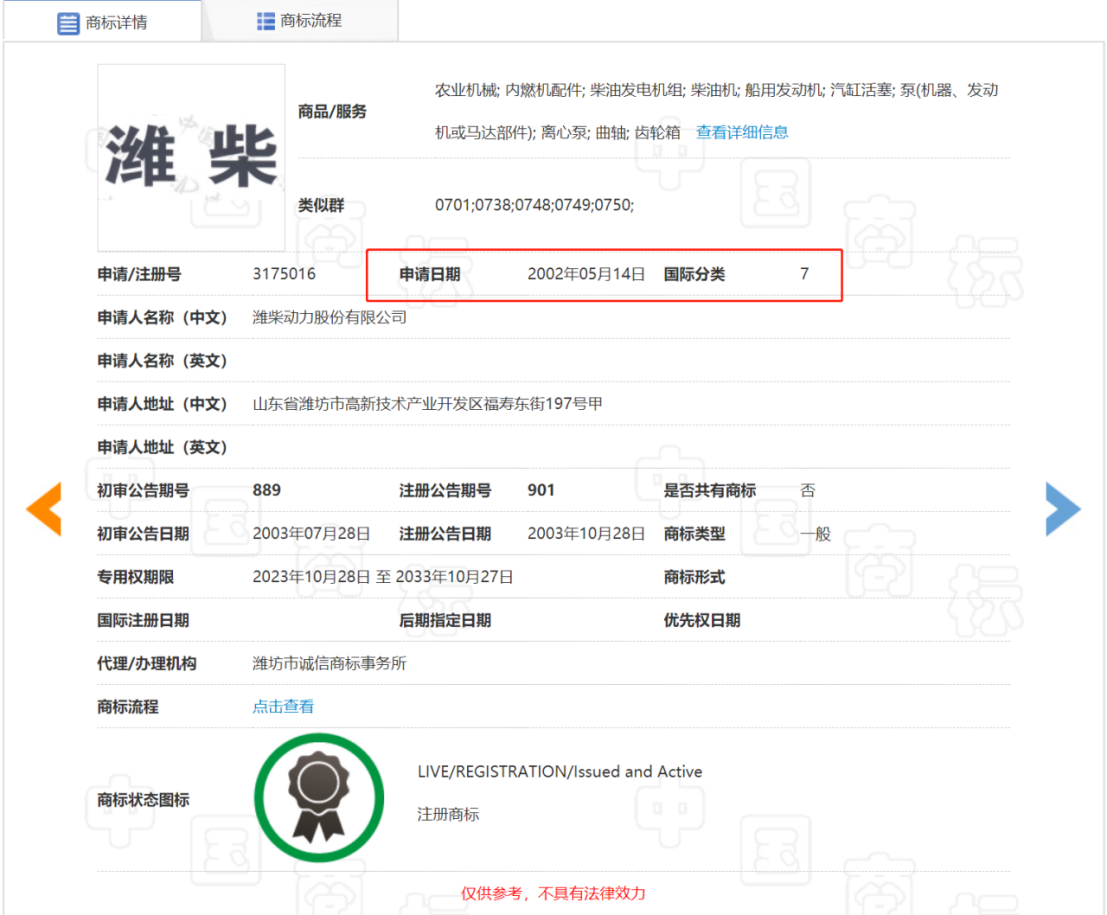Select the shared trademark value 否

(808, 490)
